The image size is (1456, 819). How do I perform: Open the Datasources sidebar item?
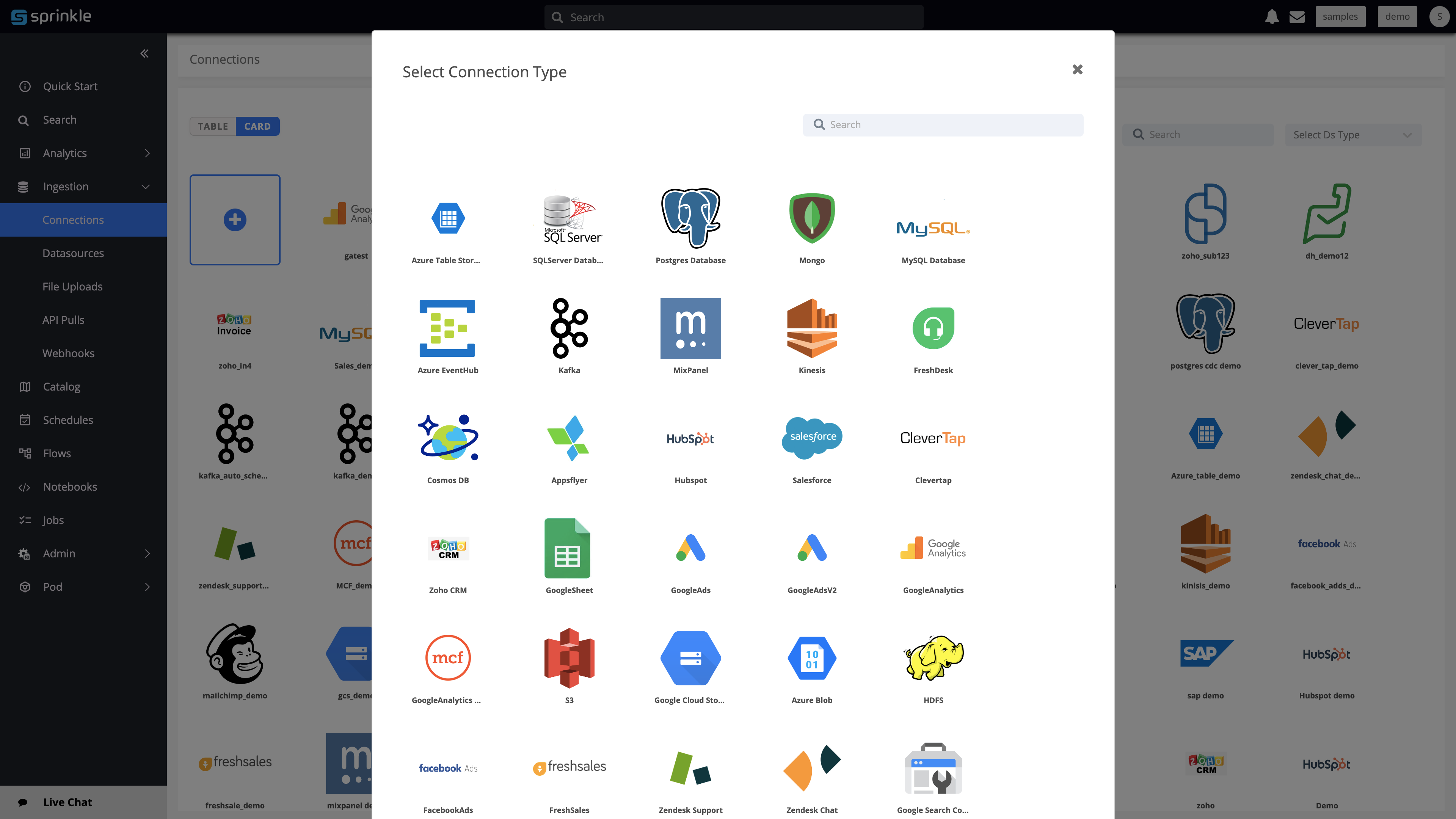[x=73, y=253]
